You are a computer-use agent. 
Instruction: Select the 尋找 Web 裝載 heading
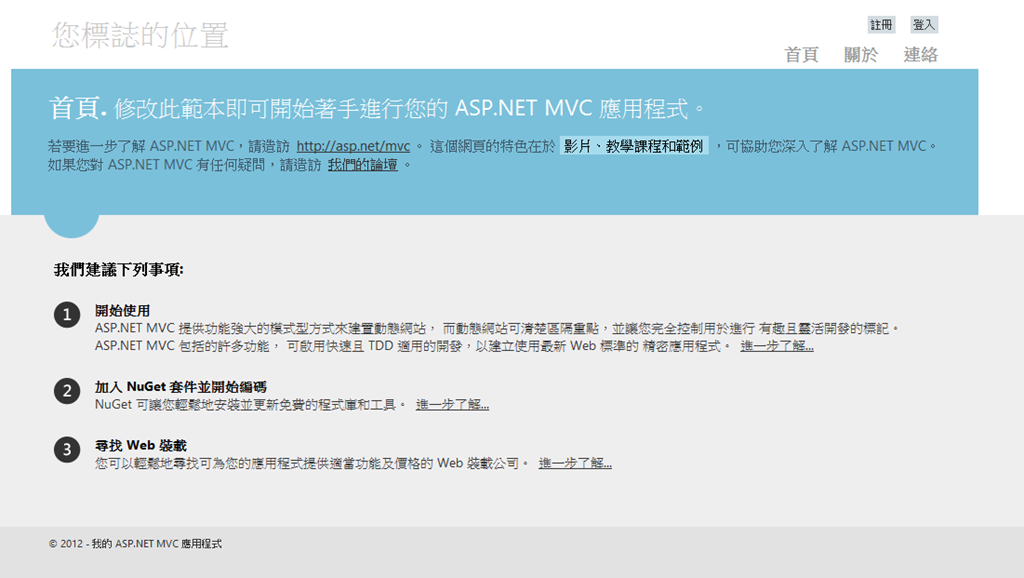pos(140,445)
